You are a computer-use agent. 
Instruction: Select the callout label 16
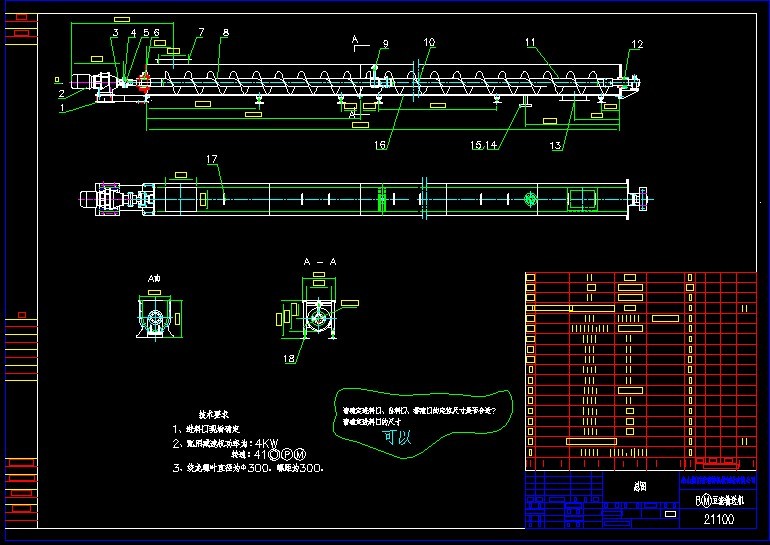point(381,146)
